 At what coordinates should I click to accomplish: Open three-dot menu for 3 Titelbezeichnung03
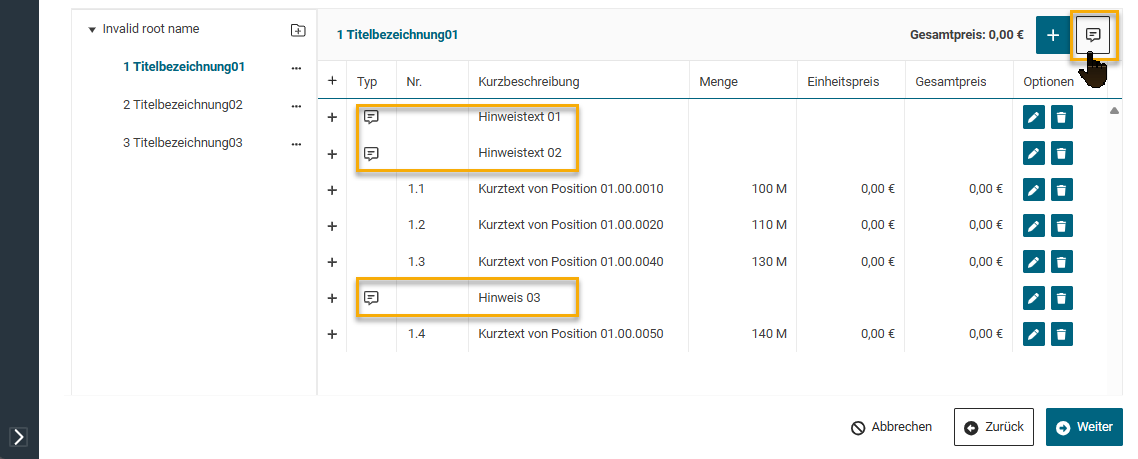pos(296,143)
